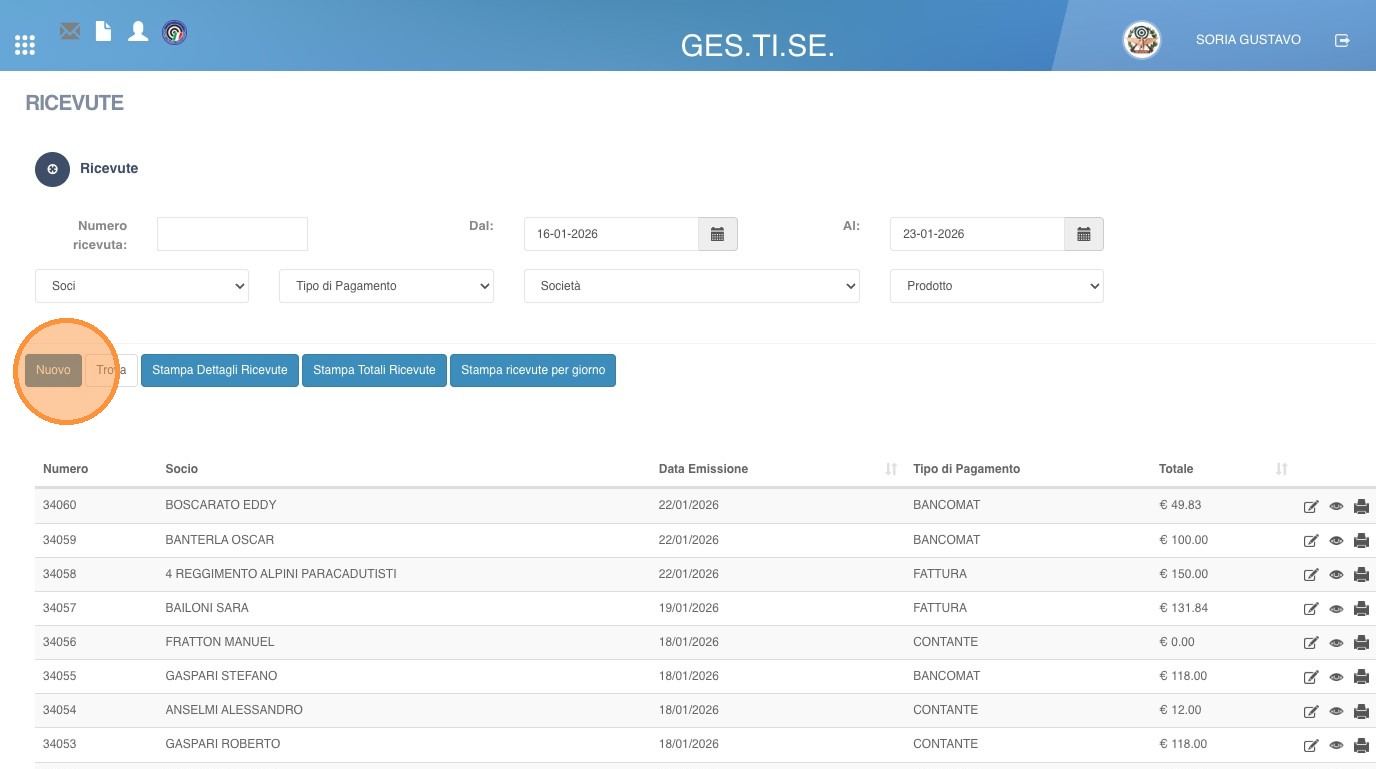Viewport: 1376px width, 769px height.
Task: Sort by Data Emissione arrows icon
Action: click(891, 469)
